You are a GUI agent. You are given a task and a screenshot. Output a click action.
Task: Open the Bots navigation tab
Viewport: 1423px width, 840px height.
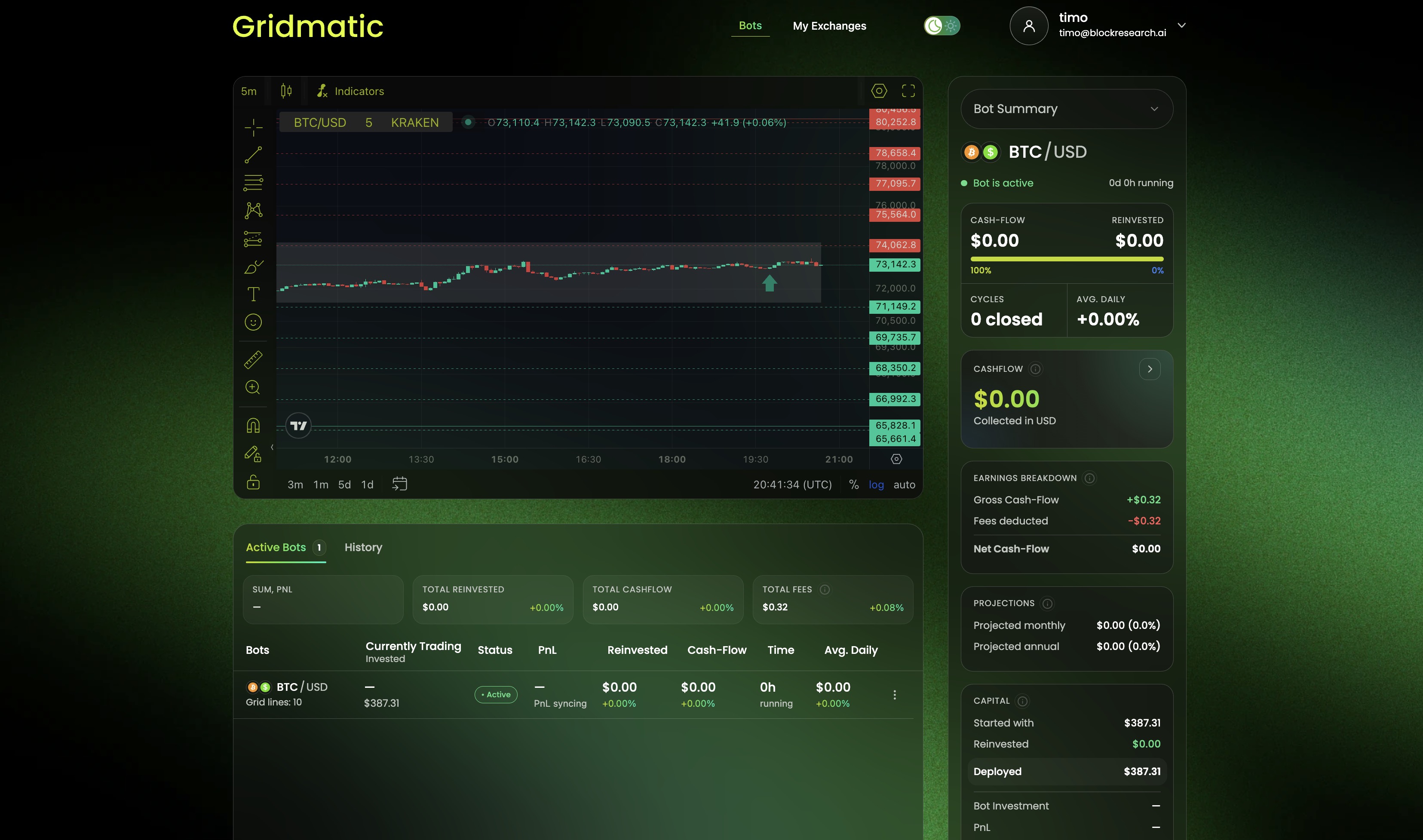pyautogui.click(x=750, y=25)
